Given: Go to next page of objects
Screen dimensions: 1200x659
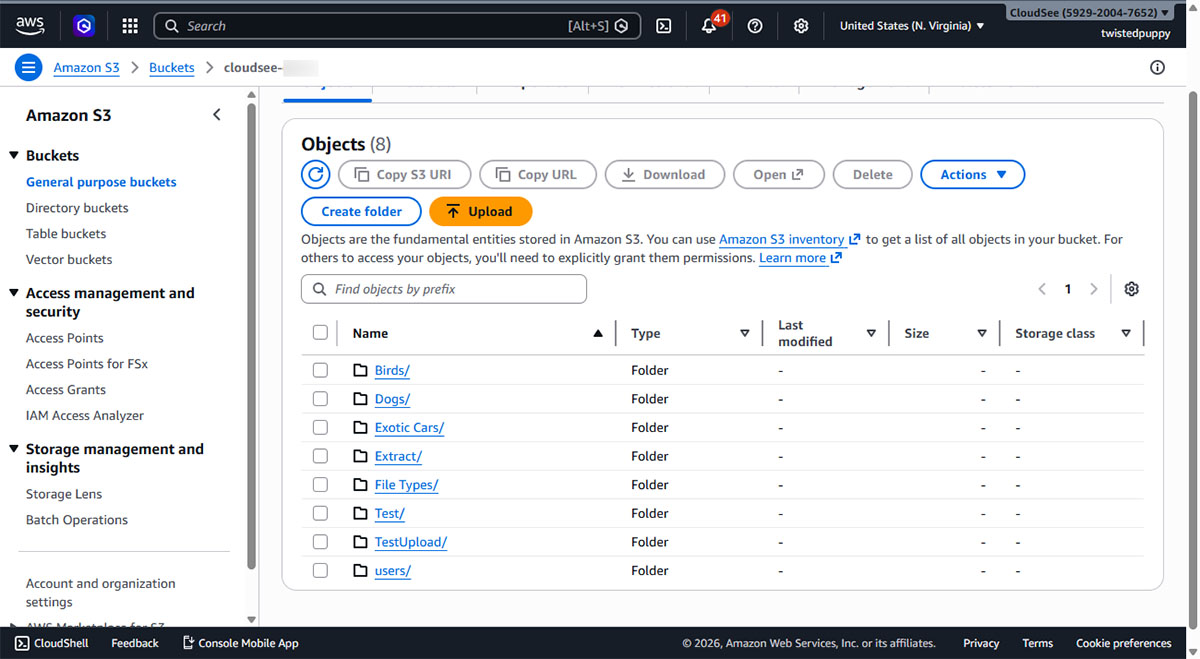Looking at the screenshot, I should coord(1094,289).
